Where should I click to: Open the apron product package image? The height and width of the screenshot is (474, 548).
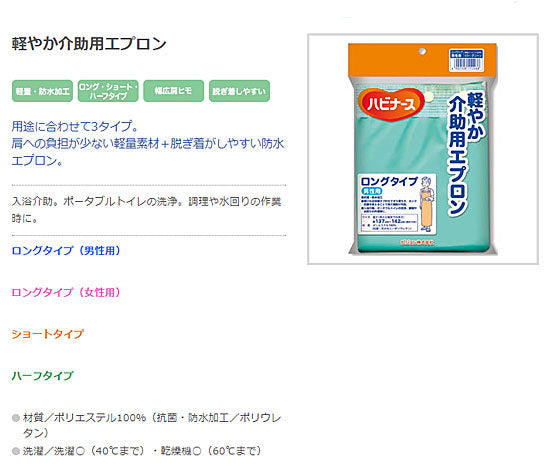point(423,149)
